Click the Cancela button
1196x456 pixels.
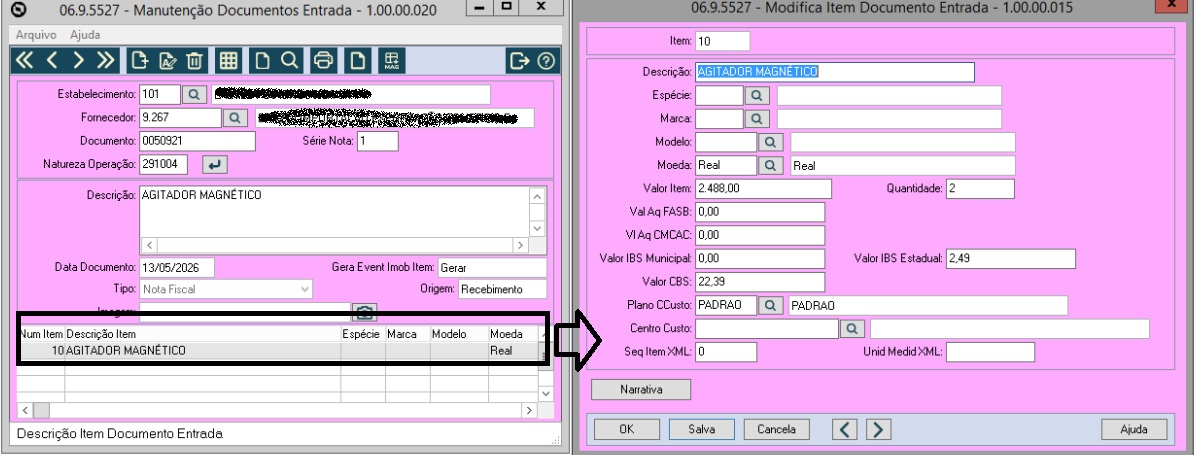[776, 429]
